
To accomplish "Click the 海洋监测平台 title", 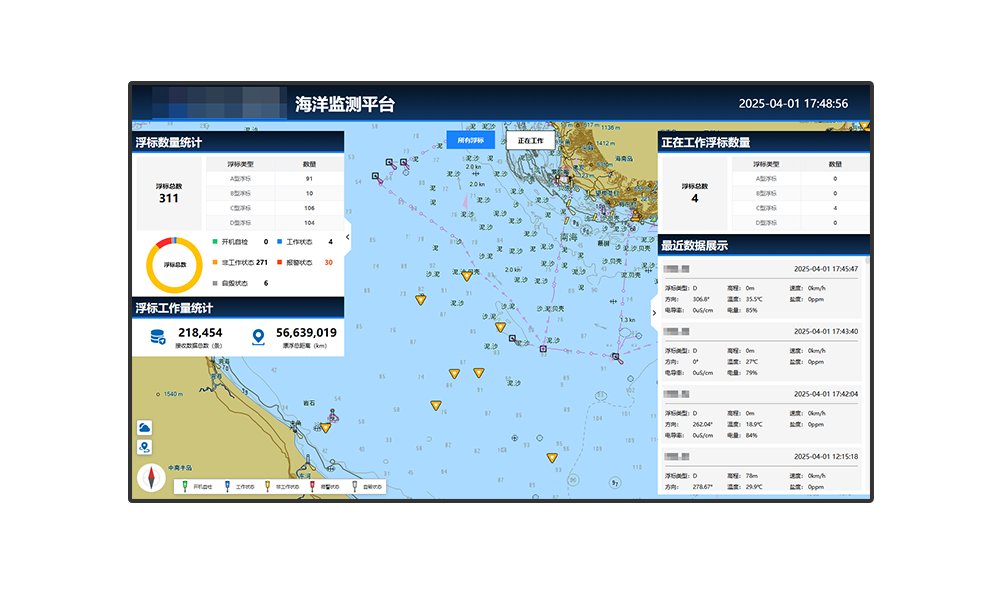I will tap(345, 104).
